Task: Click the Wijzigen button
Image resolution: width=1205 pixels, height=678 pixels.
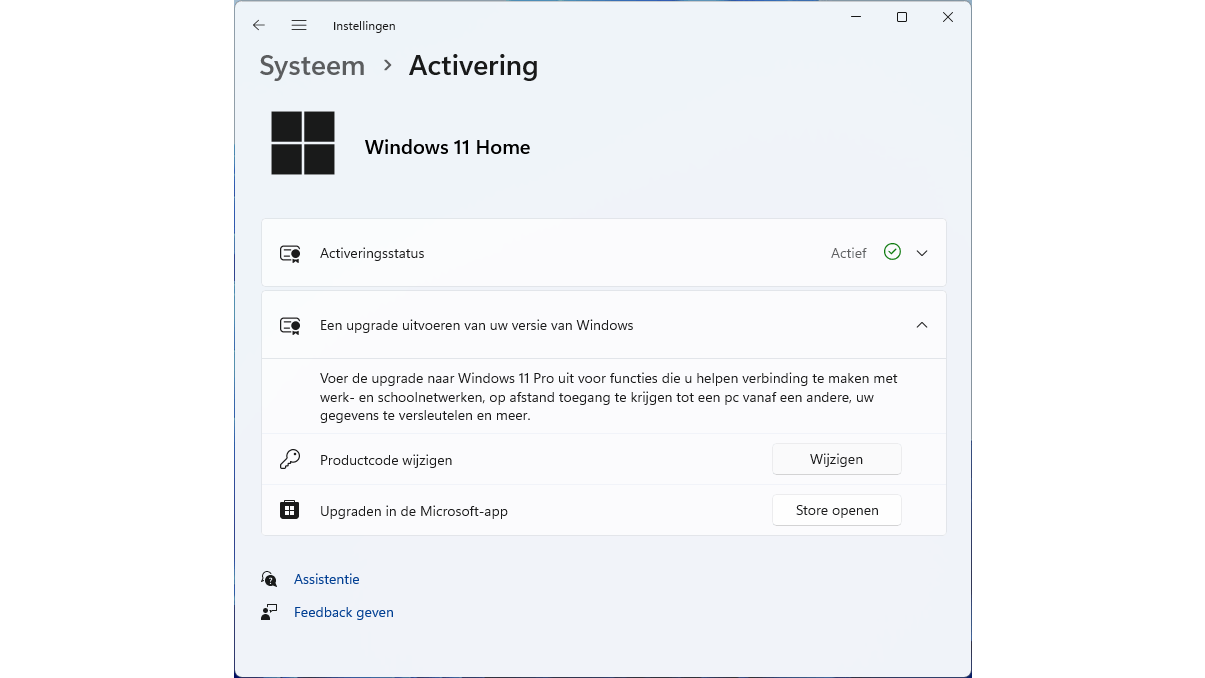Action: pos(837,459)
